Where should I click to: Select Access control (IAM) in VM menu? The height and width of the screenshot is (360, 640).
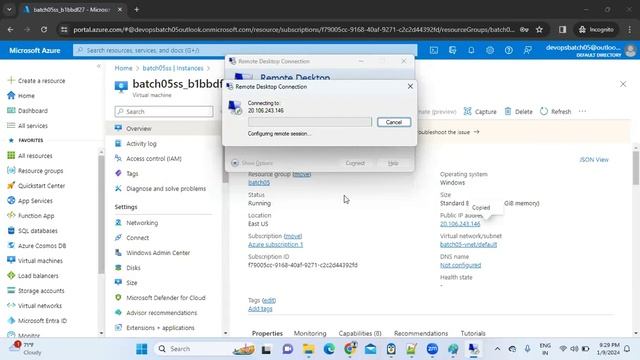[154, 158]
